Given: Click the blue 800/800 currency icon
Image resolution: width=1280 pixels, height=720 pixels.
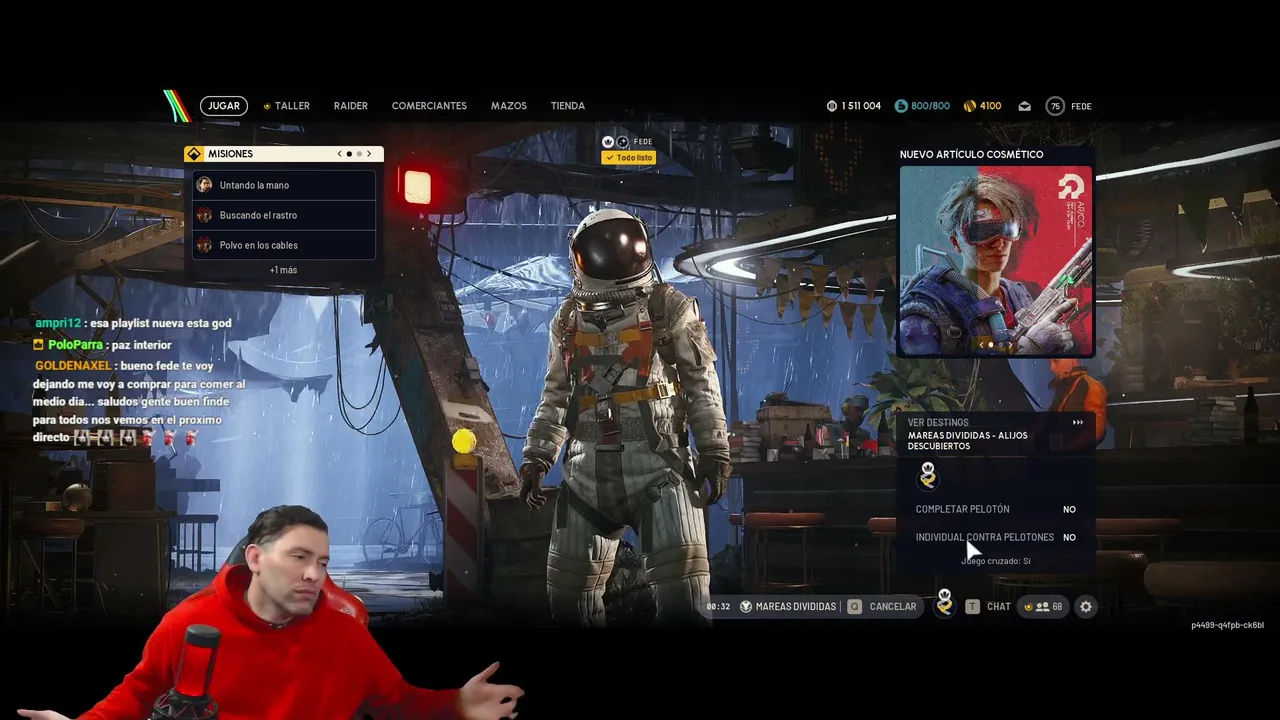Looking at the screenshot, I should [x=901, y=106].
